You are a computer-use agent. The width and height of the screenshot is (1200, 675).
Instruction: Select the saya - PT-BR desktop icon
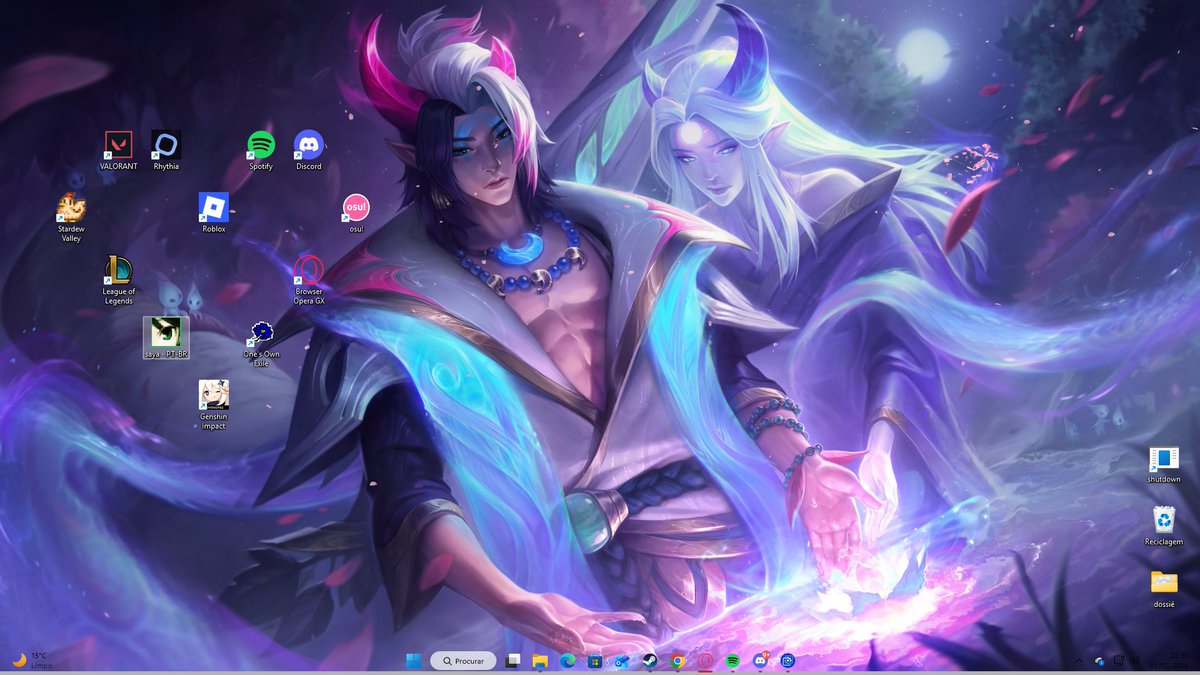(x=166, y=338)
